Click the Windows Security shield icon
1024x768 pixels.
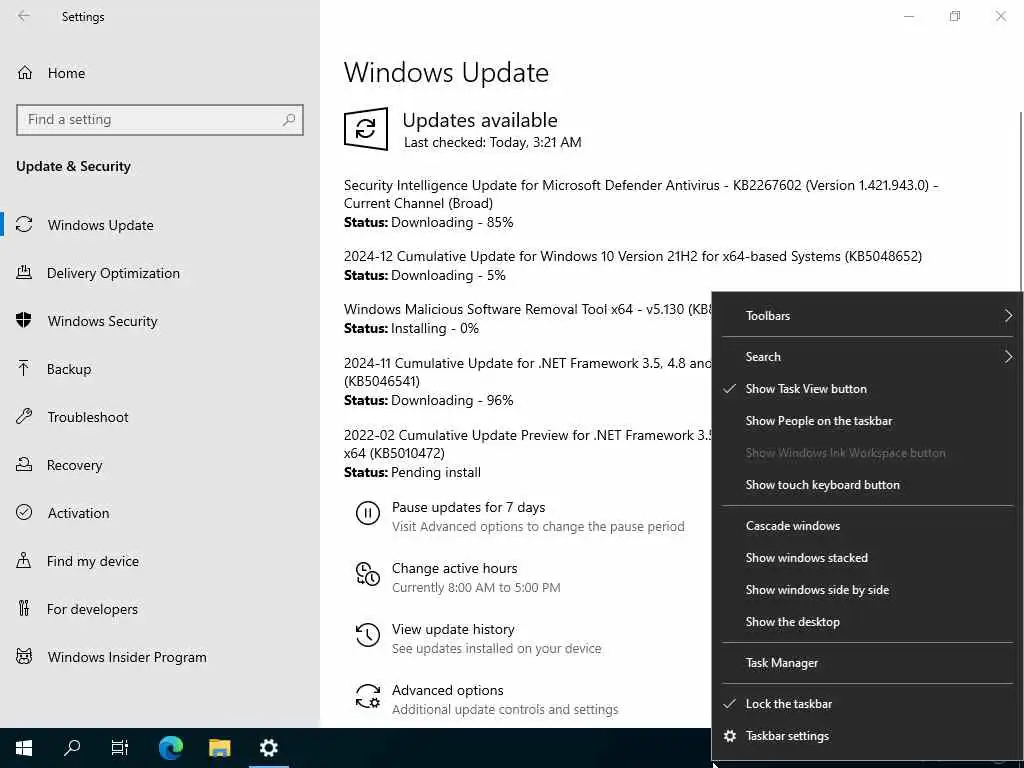click(24, 321)
